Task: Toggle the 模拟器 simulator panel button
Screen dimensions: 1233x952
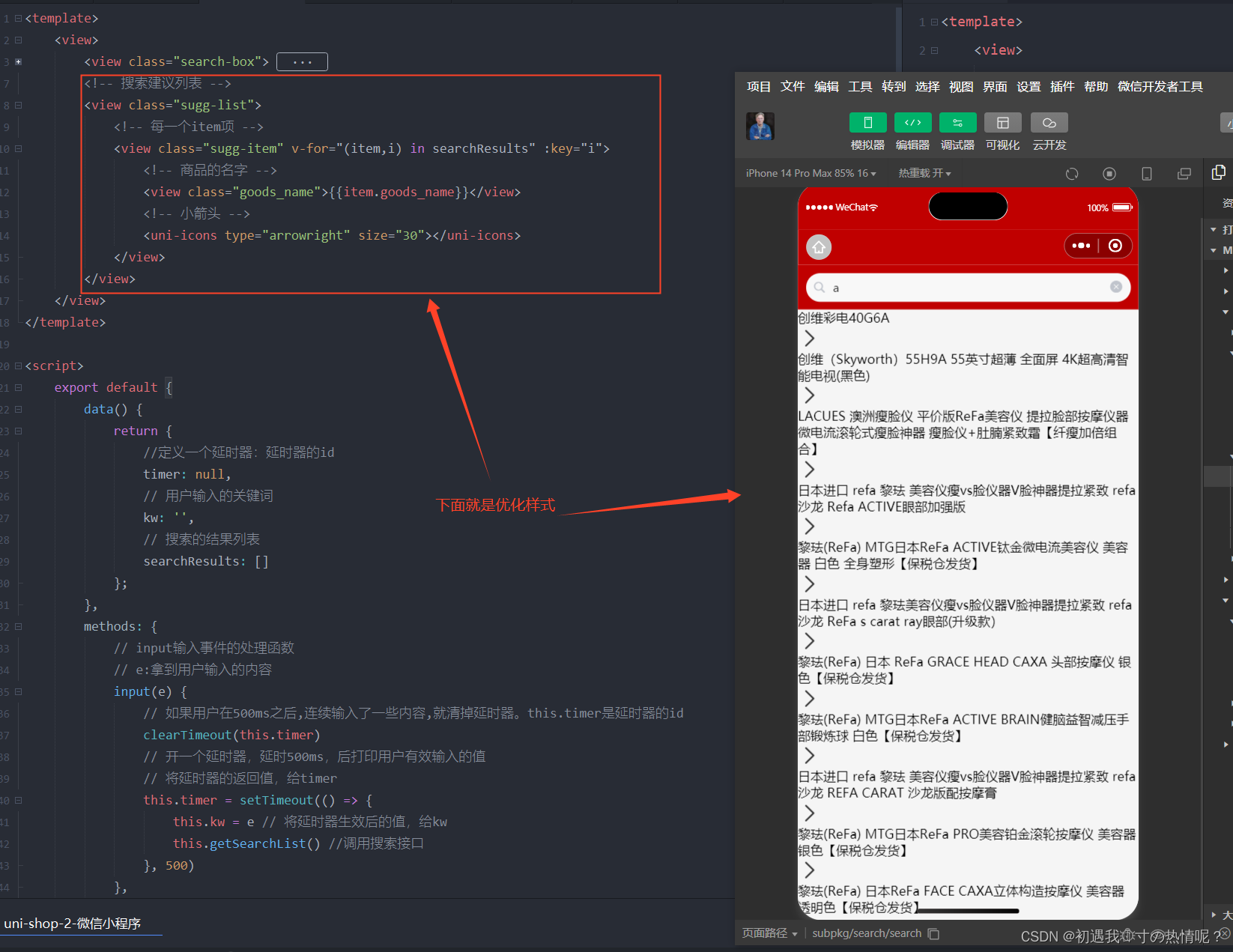Action: tap(867, 123)
